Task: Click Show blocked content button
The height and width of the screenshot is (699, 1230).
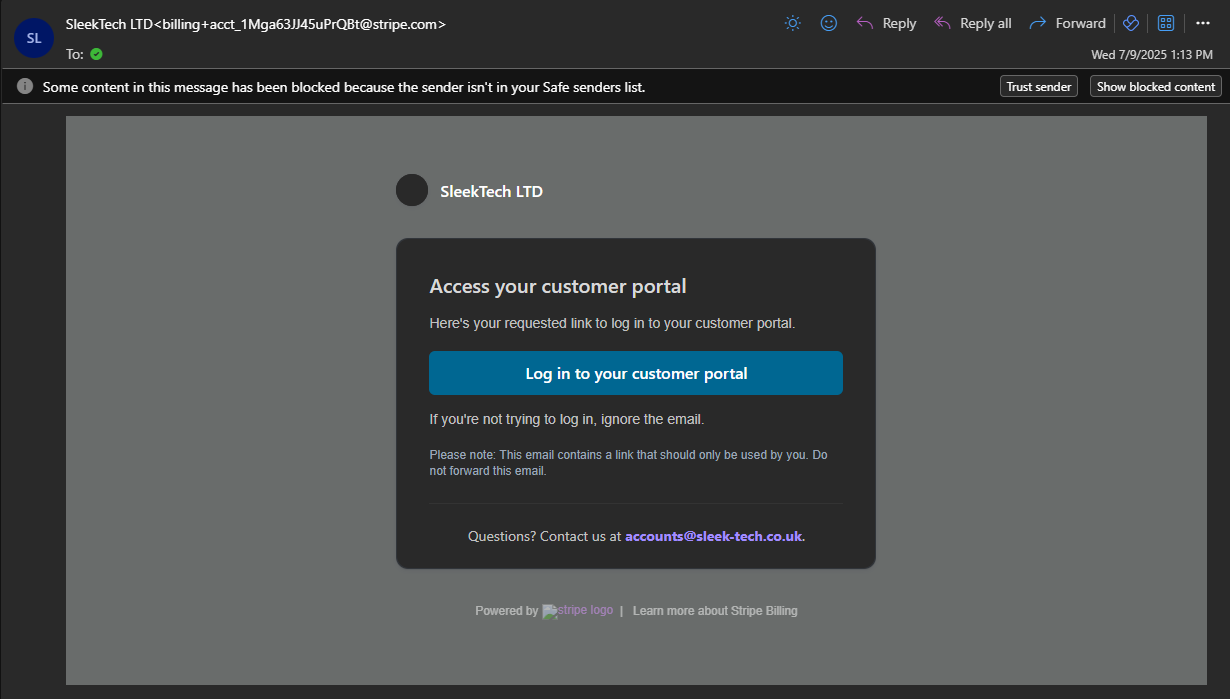Action: tap(1156, 87)
